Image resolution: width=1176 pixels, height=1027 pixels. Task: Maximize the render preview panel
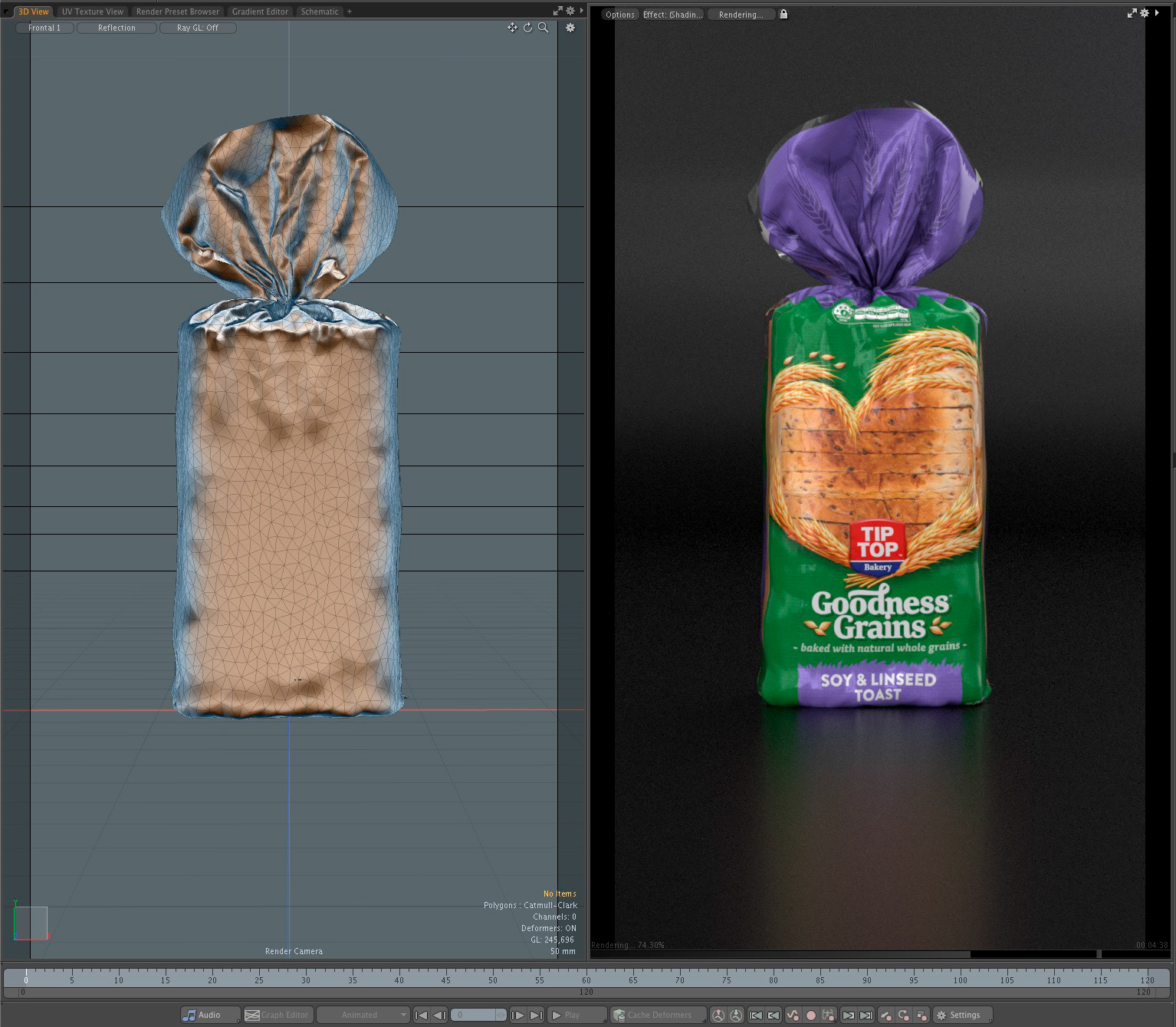click(1132, 13)
